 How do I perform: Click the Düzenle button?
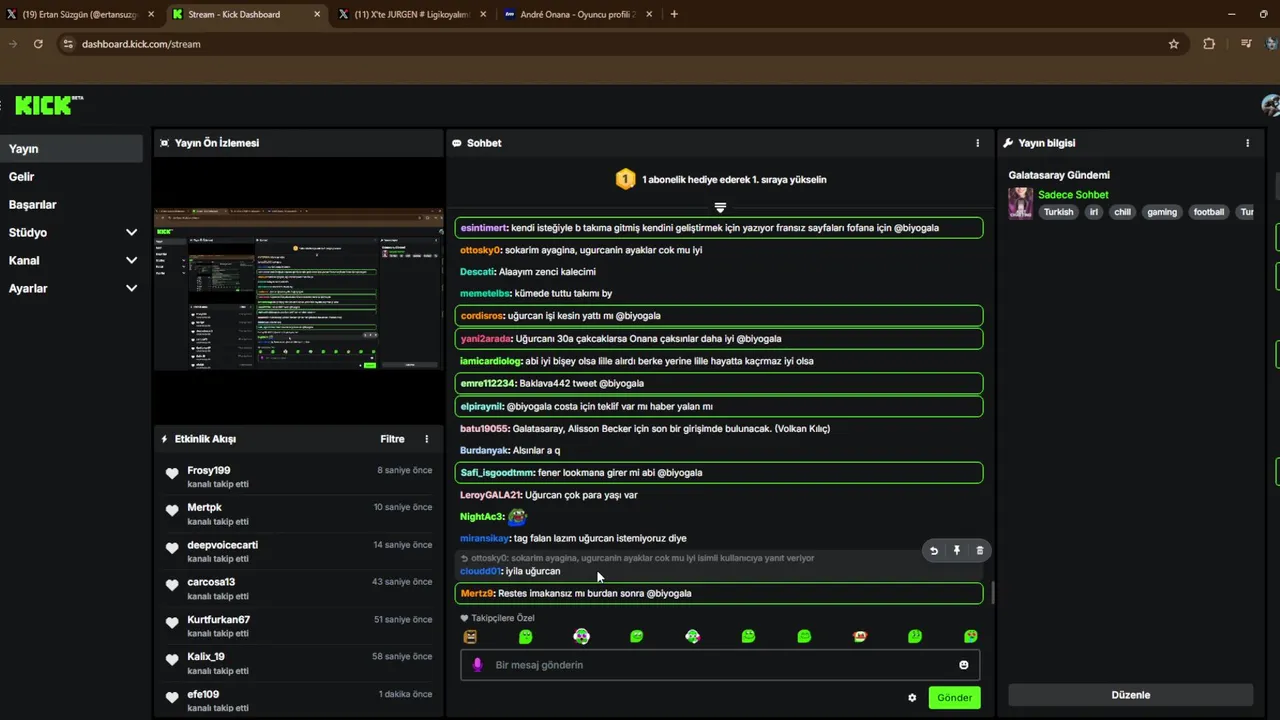click(x=1130, y=695)
